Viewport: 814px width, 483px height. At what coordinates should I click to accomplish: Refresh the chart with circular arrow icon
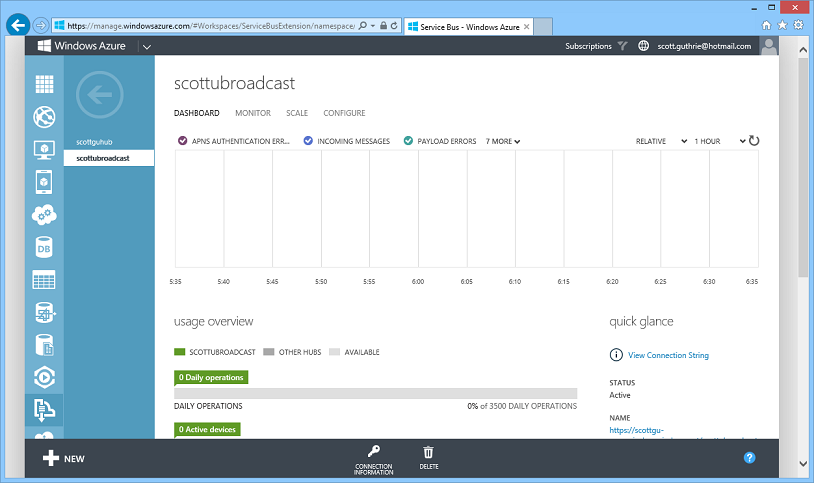point(754,141)
